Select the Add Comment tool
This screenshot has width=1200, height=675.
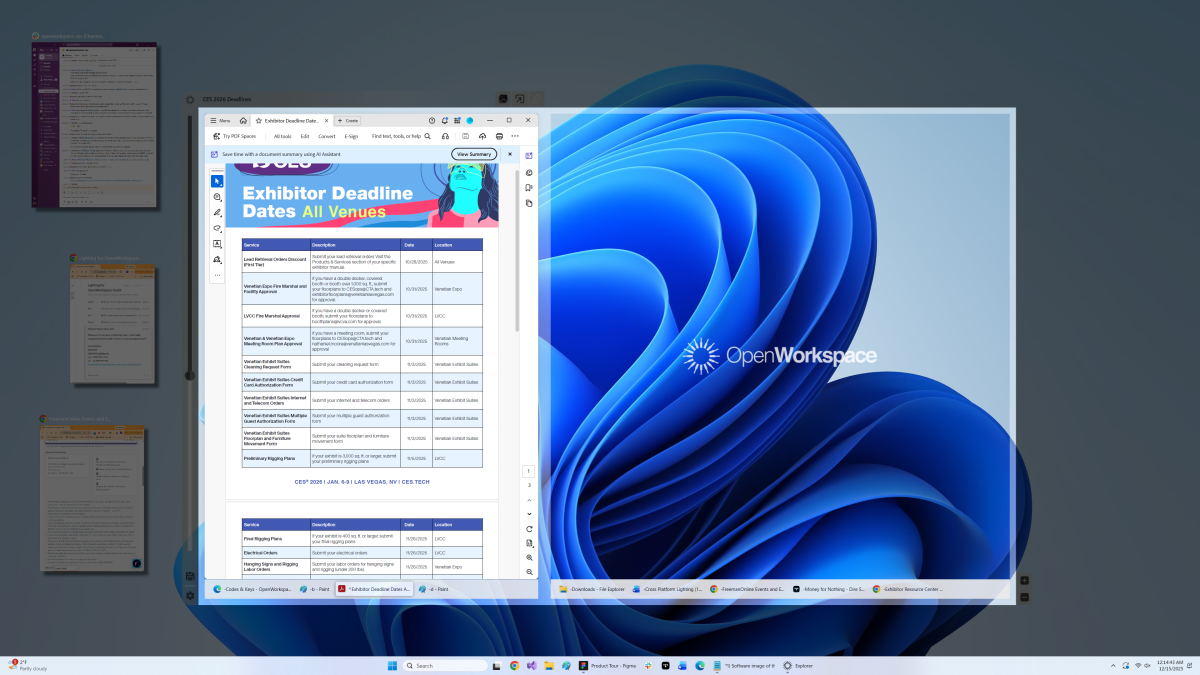pyautogui.click(x=216, y=197)
